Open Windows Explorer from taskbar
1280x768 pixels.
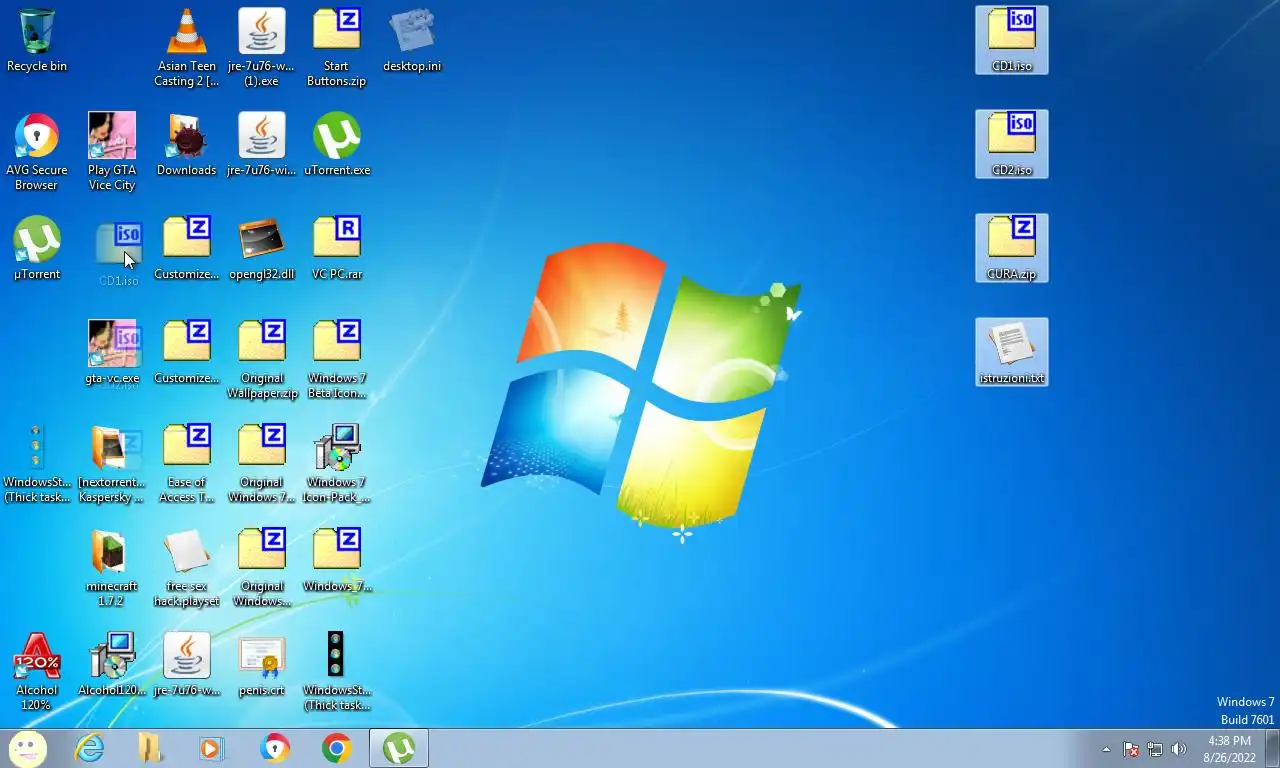(x=151, y=748)
